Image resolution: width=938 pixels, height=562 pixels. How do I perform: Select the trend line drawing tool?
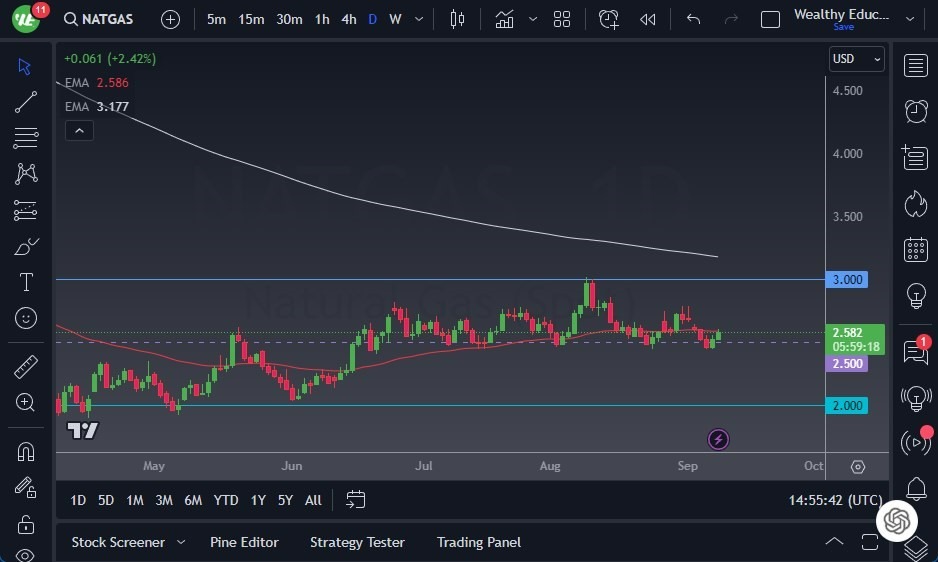point(26,102)
